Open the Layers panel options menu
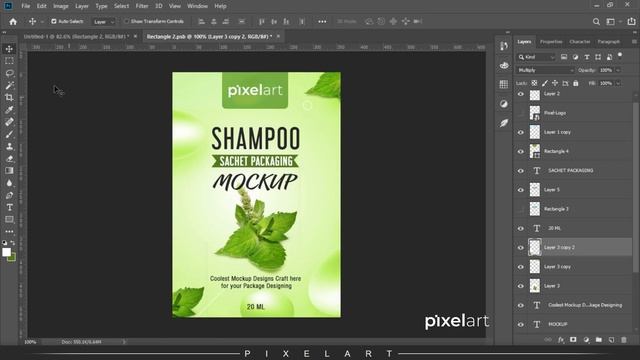The height and width of the screenshot is (360, 640). tap(634, 42)
